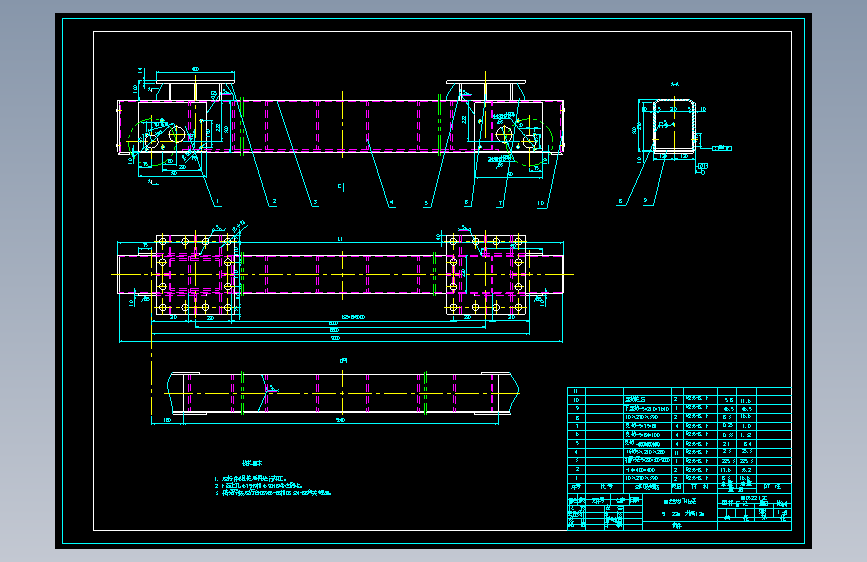Image resolution: width=867 pixels, height=562 pixels.
Task: Click parts list row number 1
Action: pyautogui.click(x=679, y=478)
